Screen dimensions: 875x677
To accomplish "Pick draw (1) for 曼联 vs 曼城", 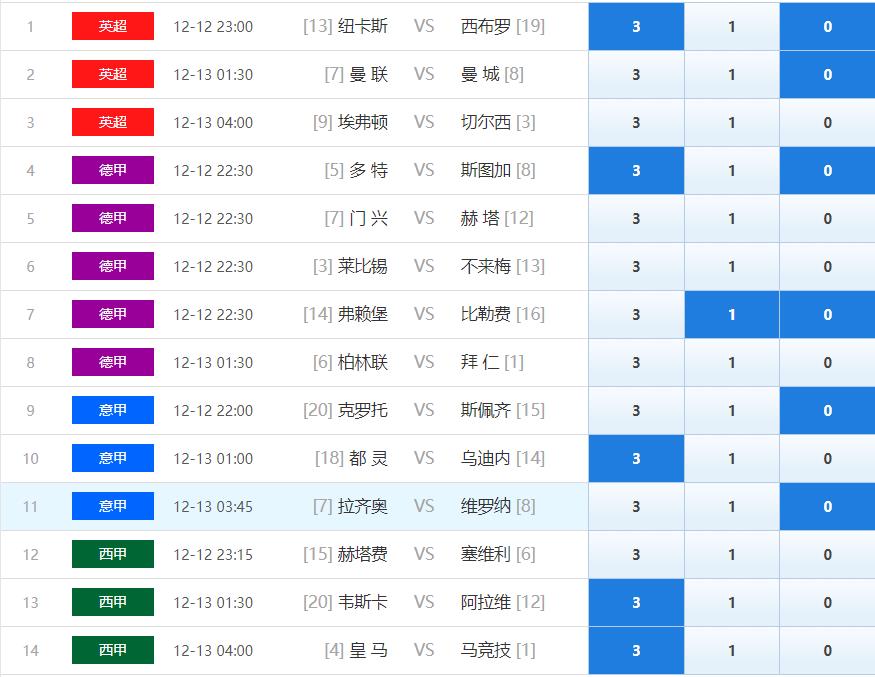I will point(732,74).
